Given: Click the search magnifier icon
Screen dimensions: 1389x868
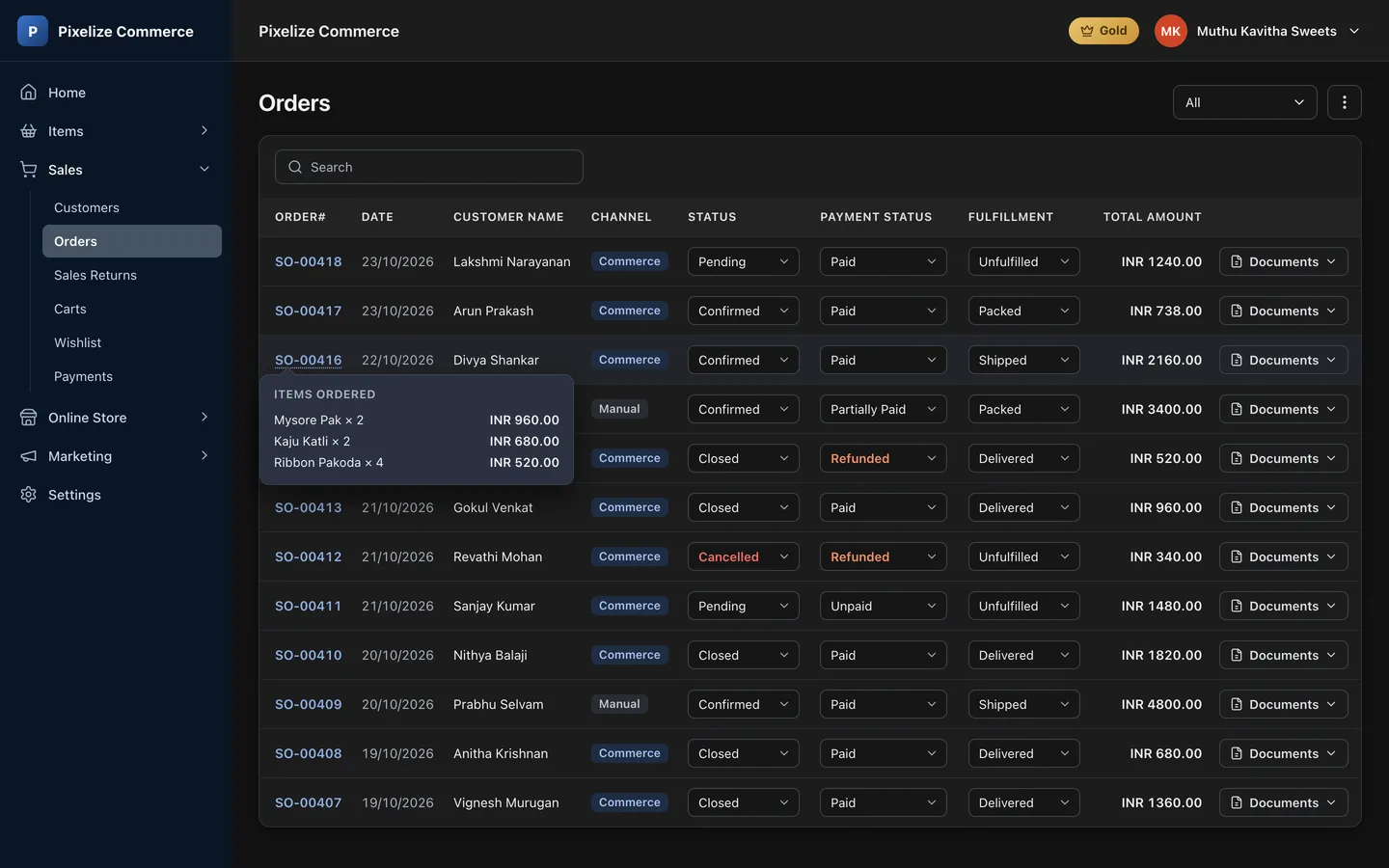Looking at the screenshot, I should pos(295,167).
